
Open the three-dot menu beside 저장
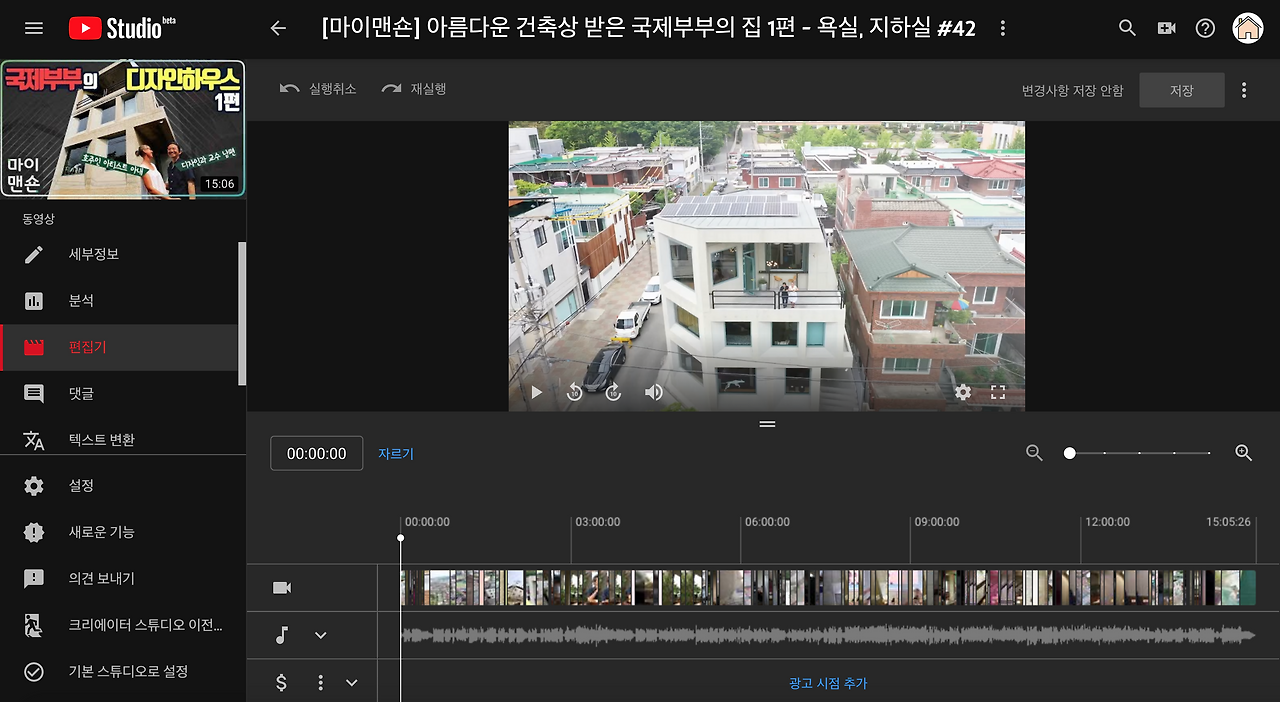click(x=1243, y=89)
